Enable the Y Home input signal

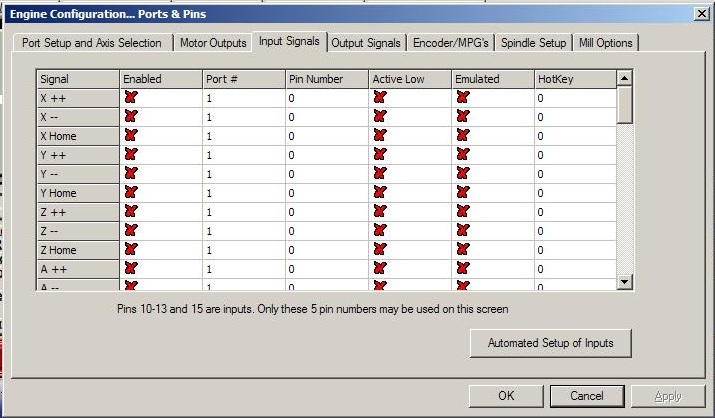[130, 193]
